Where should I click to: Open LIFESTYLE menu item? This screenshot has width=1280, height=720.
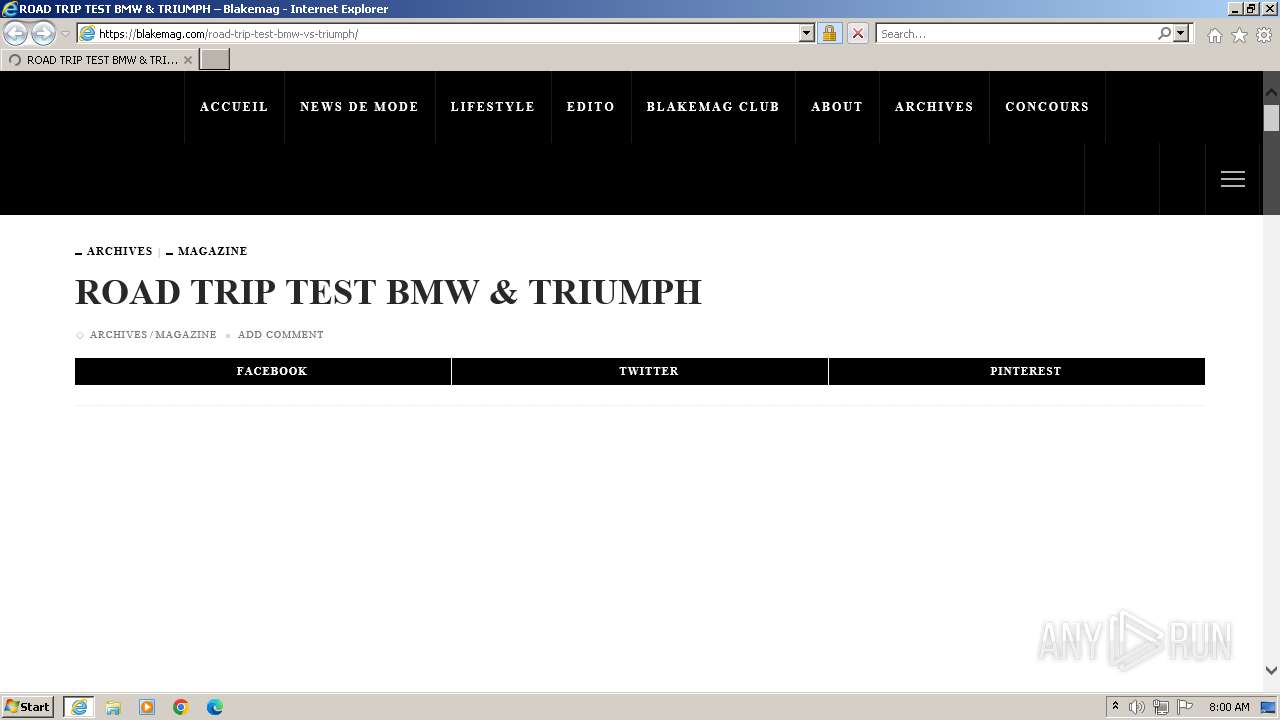[x=493, y=107]
